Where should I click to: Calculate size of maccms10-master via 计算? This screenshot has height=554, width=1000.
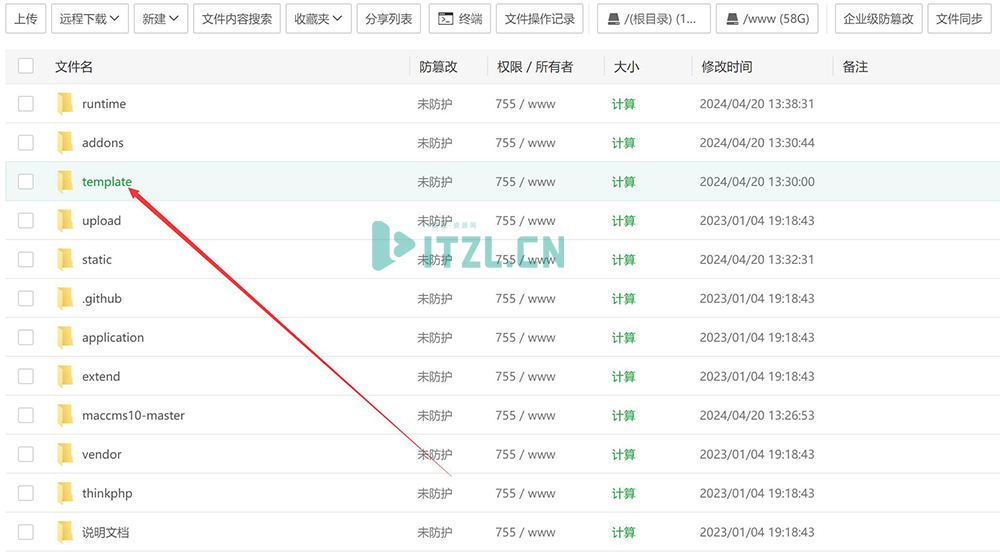[623, 416]
